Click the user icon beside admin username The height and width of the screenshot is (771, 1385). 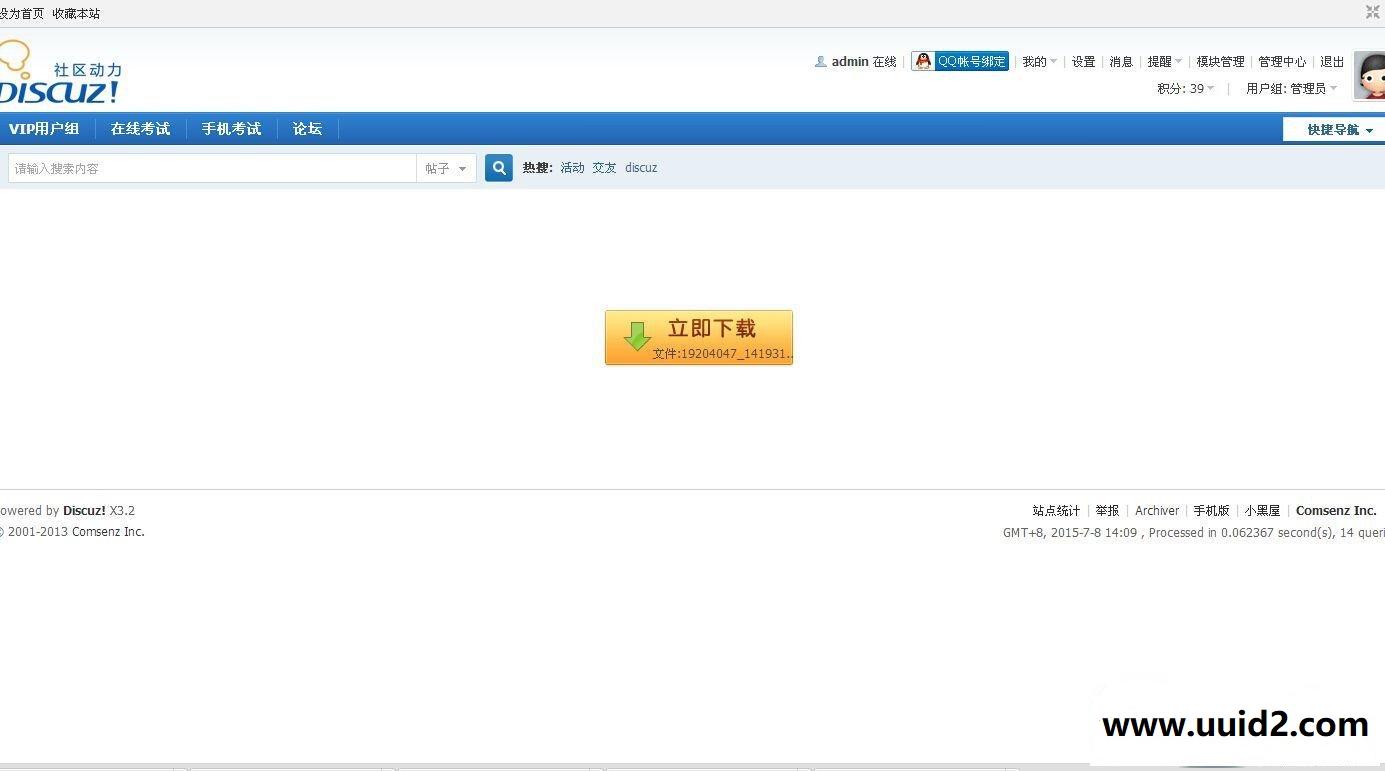(820, 61)
